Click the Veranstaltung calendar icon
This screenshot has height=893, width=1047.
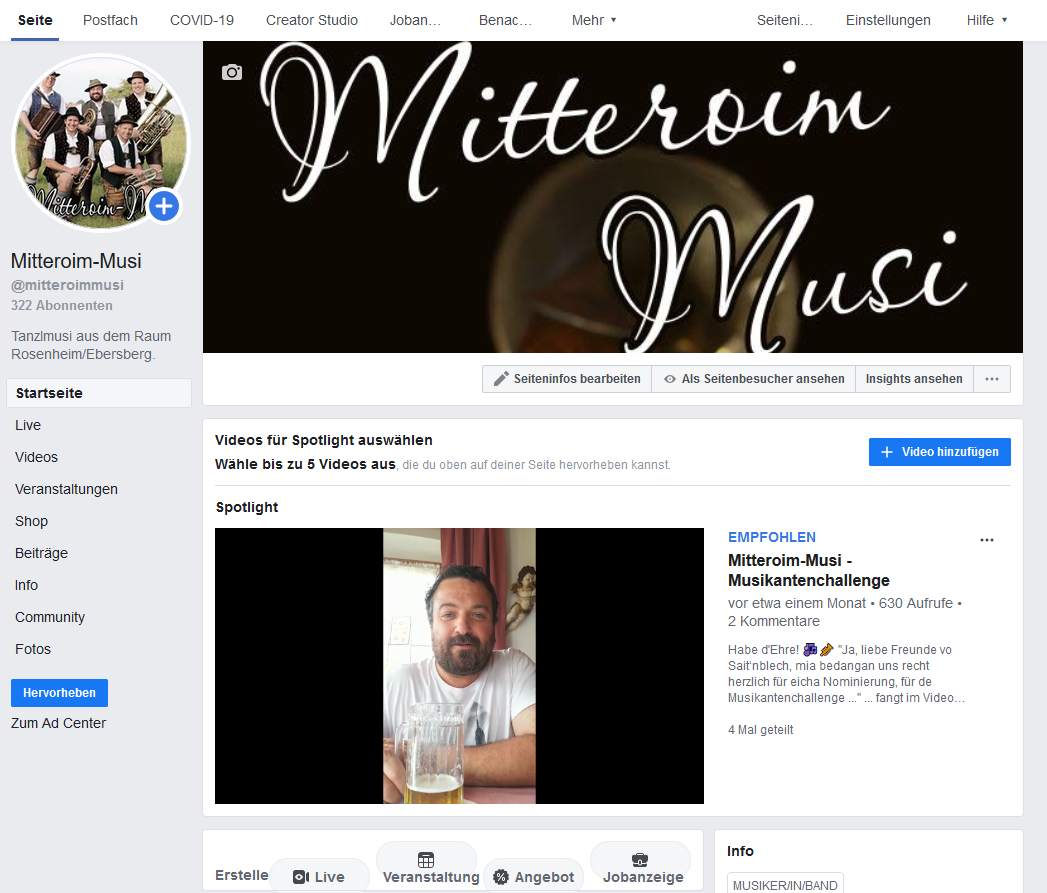[426, 860]
